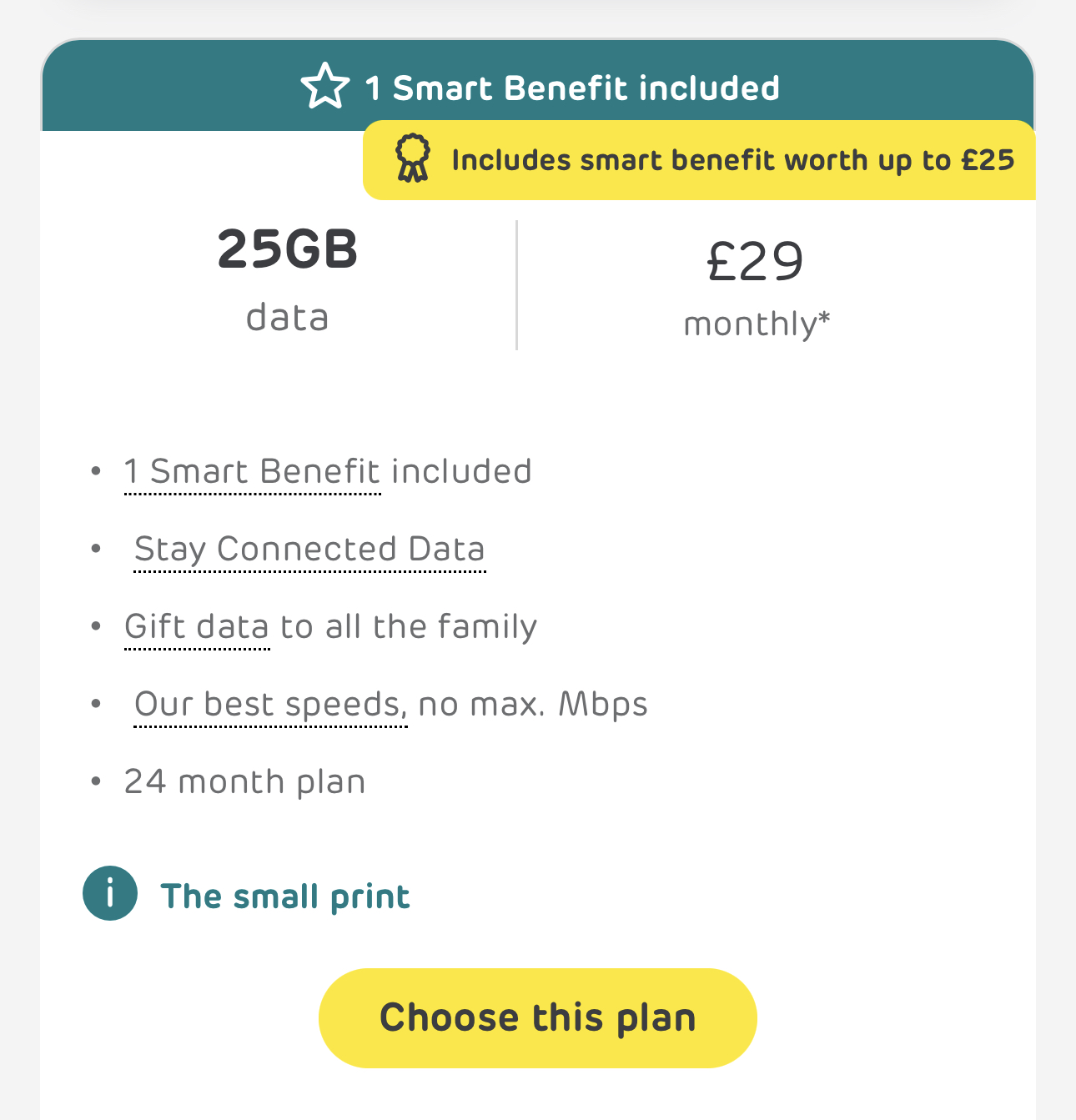Click the yellow banner text about £25 benefit

(x=732, y=160)
